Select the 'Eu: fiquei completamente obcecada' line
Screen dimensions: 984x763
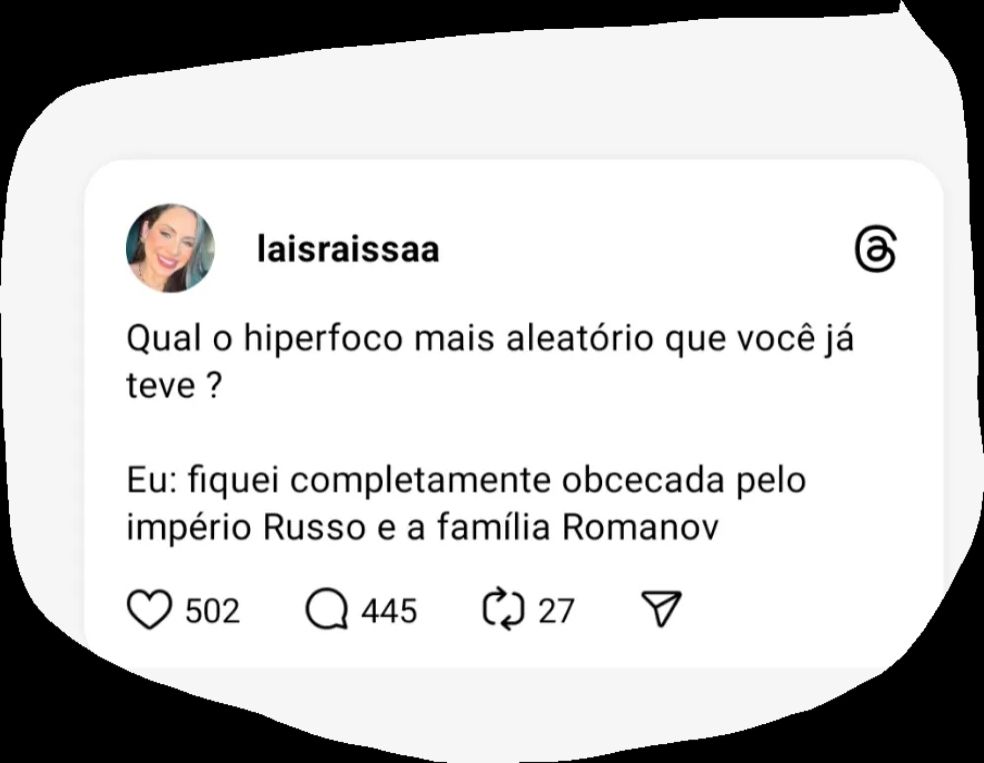(x=466, y=482)
